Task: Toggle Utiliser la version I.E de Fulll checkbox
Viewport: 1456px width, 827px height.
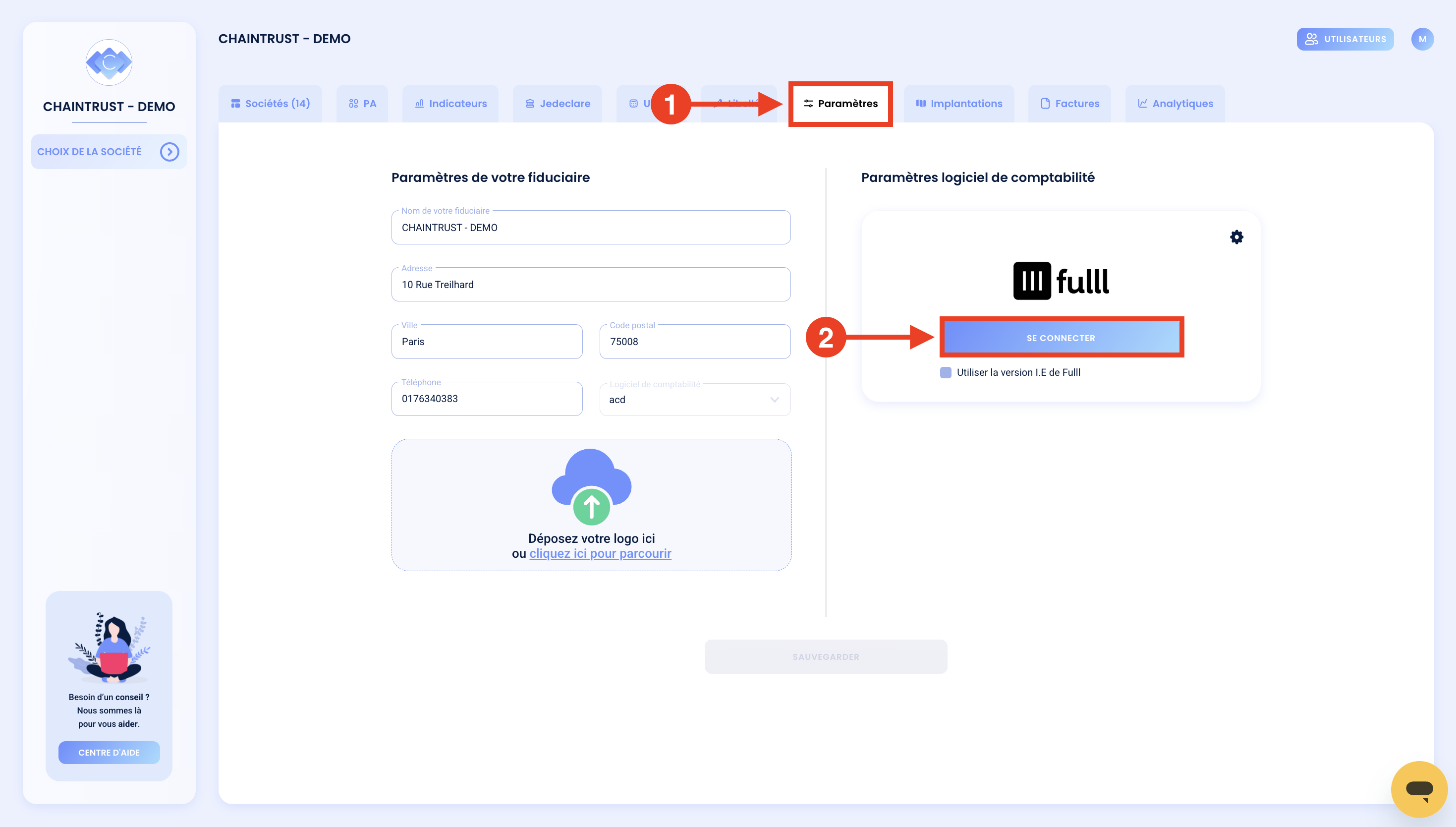Action: tap(945, 373)
